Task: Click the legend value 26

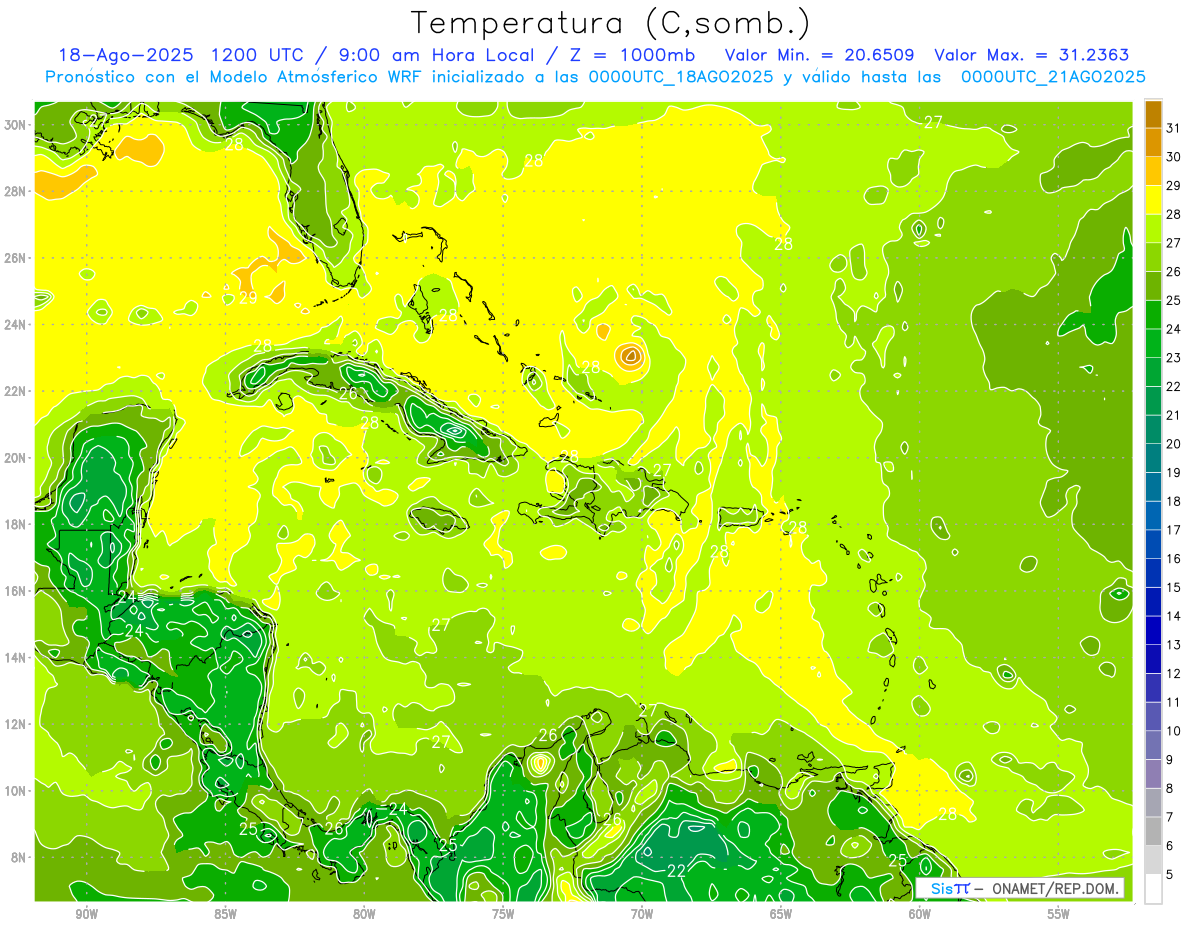Action: pos(1174,271)
